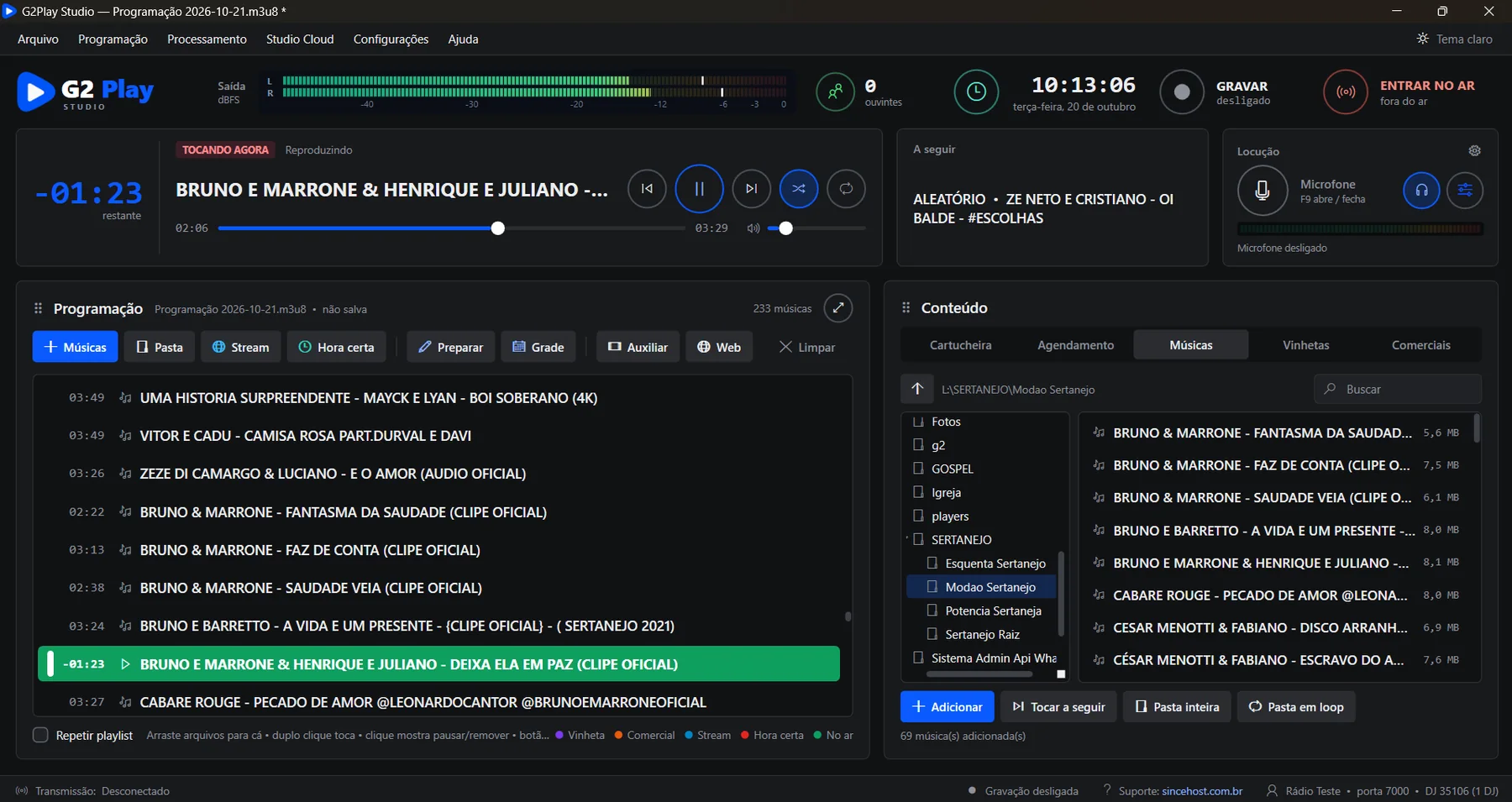
Task: Skip to previous track
Action: click(x=647, y=189)
